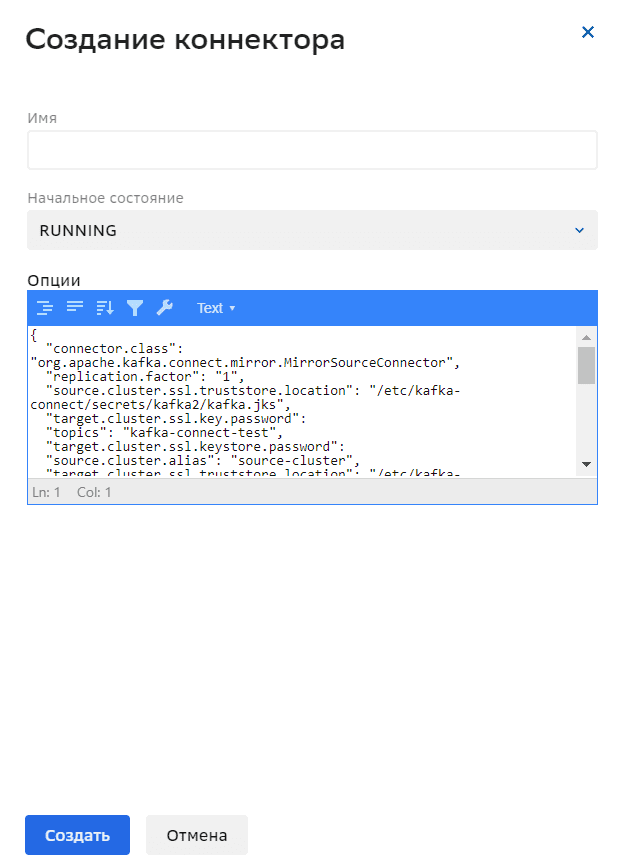Click the Отмена button
This screenshot has height=866, width=622.
(197, 835)
